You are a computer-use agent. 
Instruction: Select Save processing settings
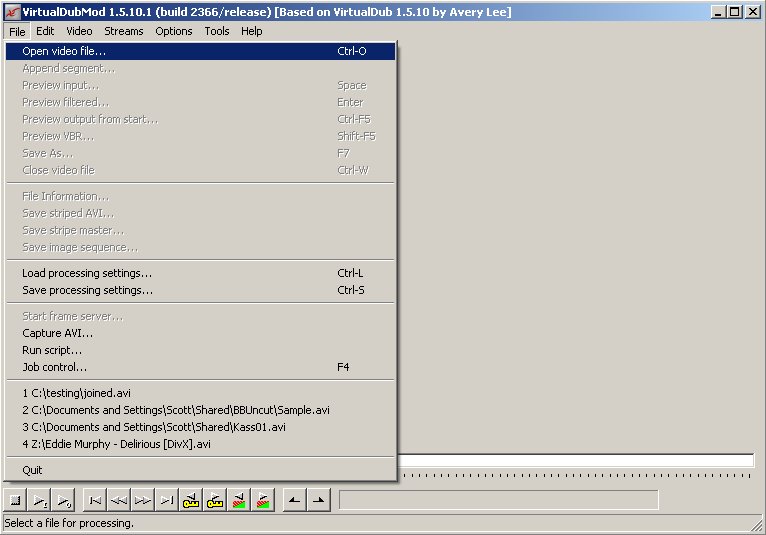pos(200,290)
